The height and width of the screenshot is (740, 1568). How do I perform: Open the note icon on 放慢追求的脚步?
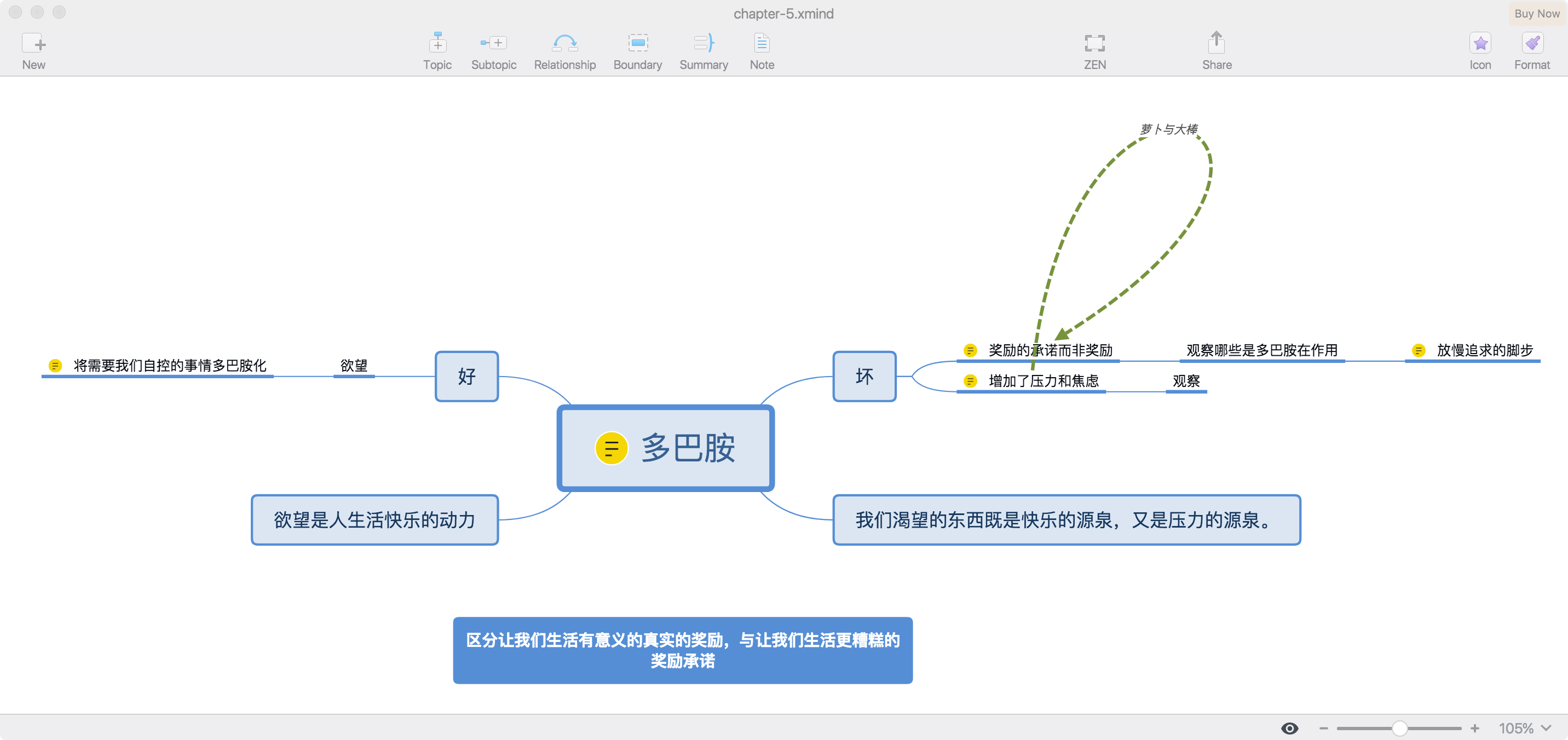pyautogui.click(x=1418, y=350)
